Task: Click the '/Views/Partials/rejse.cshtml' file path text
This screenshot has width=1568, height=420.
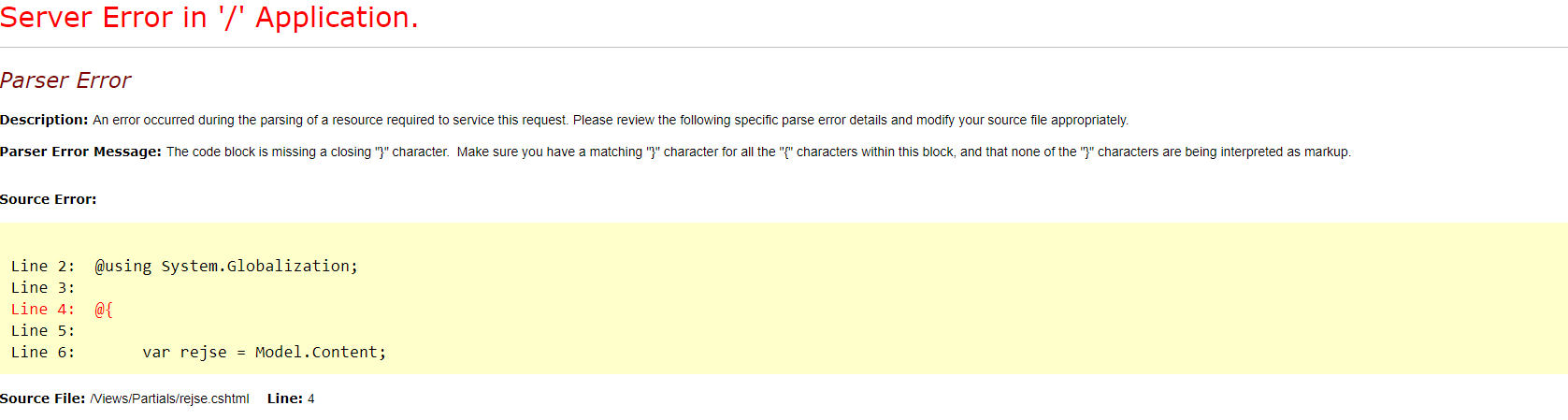Action: point(169,398)
